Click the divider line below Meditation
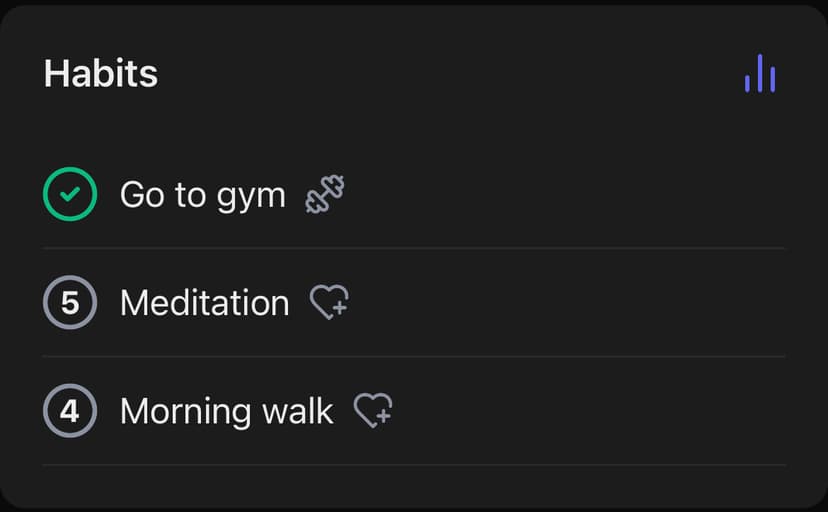The height and width of the screenshot is (512, 828). pyautogui.click(x=414, y=356)
